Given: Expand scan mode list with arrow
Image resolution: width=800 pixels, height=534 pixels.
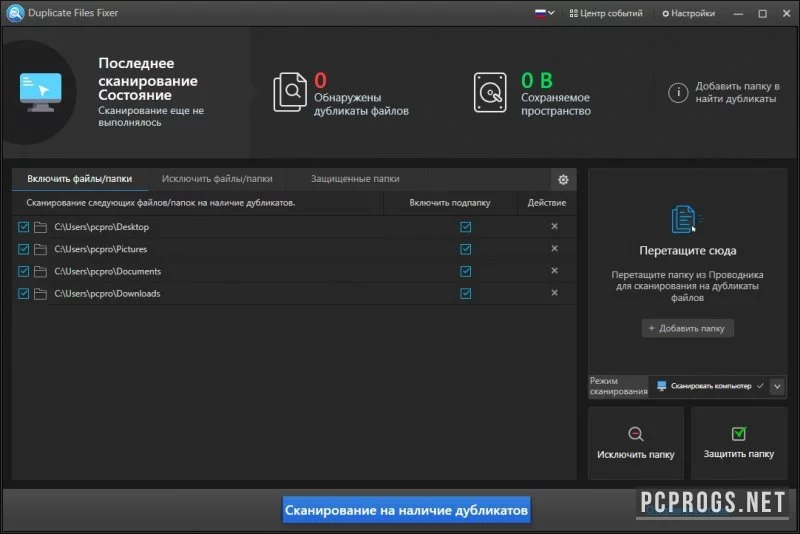Looking at the screenshot, I should coord(777,387).
